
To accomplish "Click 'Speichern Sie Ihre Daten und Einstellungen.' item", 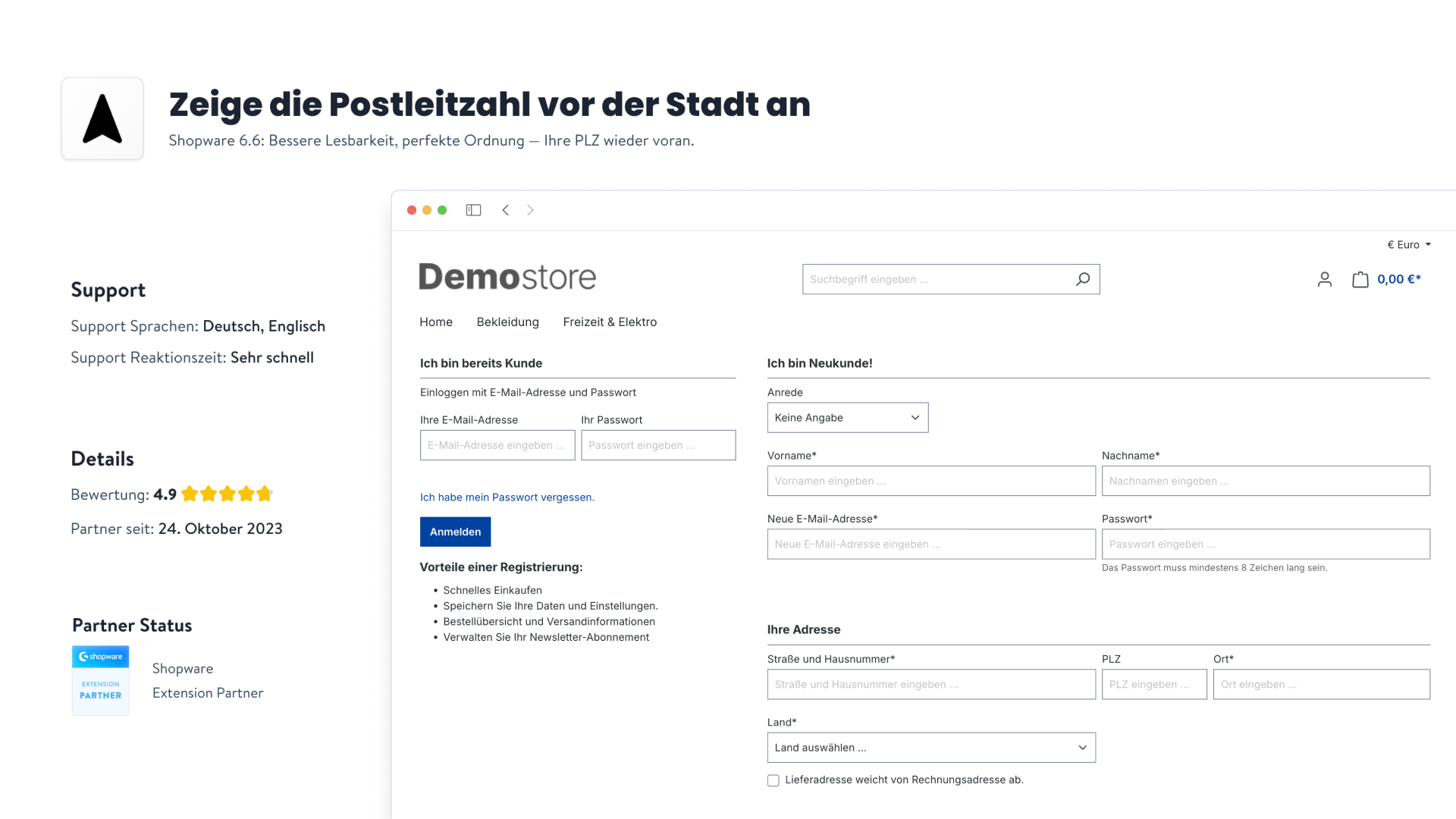I will 551,606.
